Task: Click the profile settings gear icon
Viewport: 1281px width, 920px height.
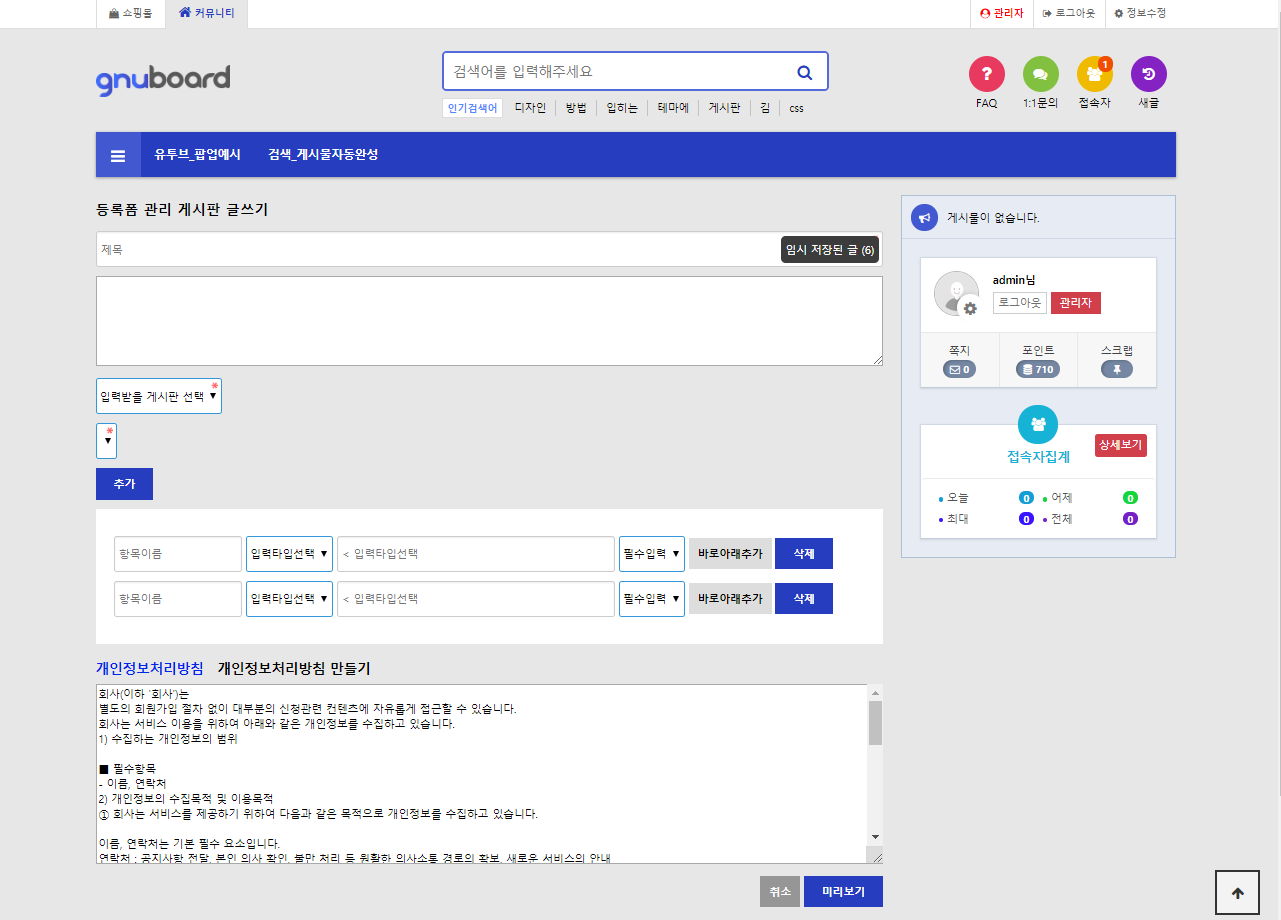Action: (969, 309)
